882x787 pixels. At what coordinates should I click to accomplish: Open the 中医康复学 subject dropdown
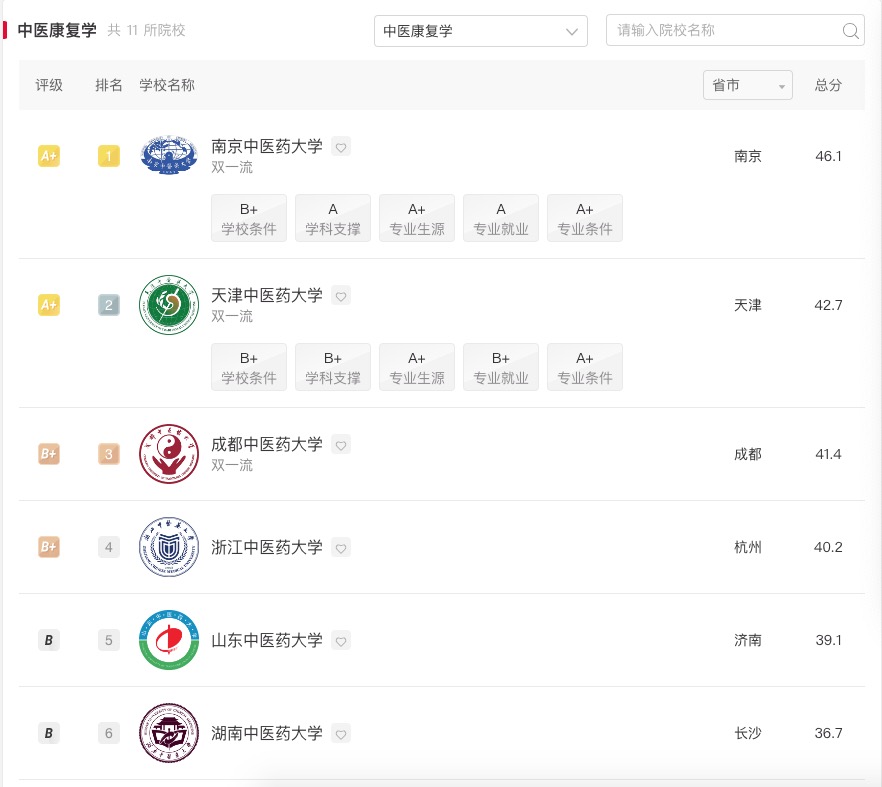(x=480, y=31)
